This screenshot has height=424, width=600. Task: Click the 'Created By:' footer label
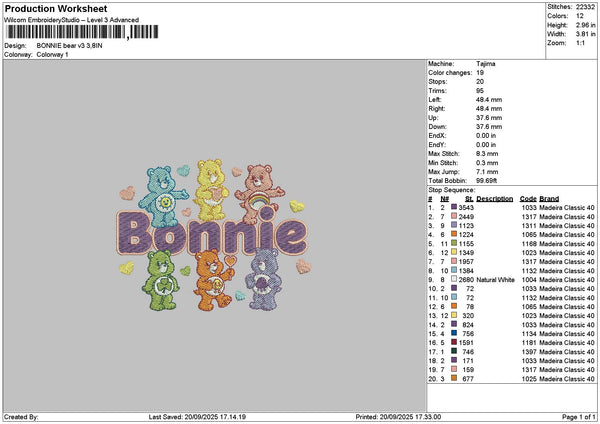coord(21,417)
